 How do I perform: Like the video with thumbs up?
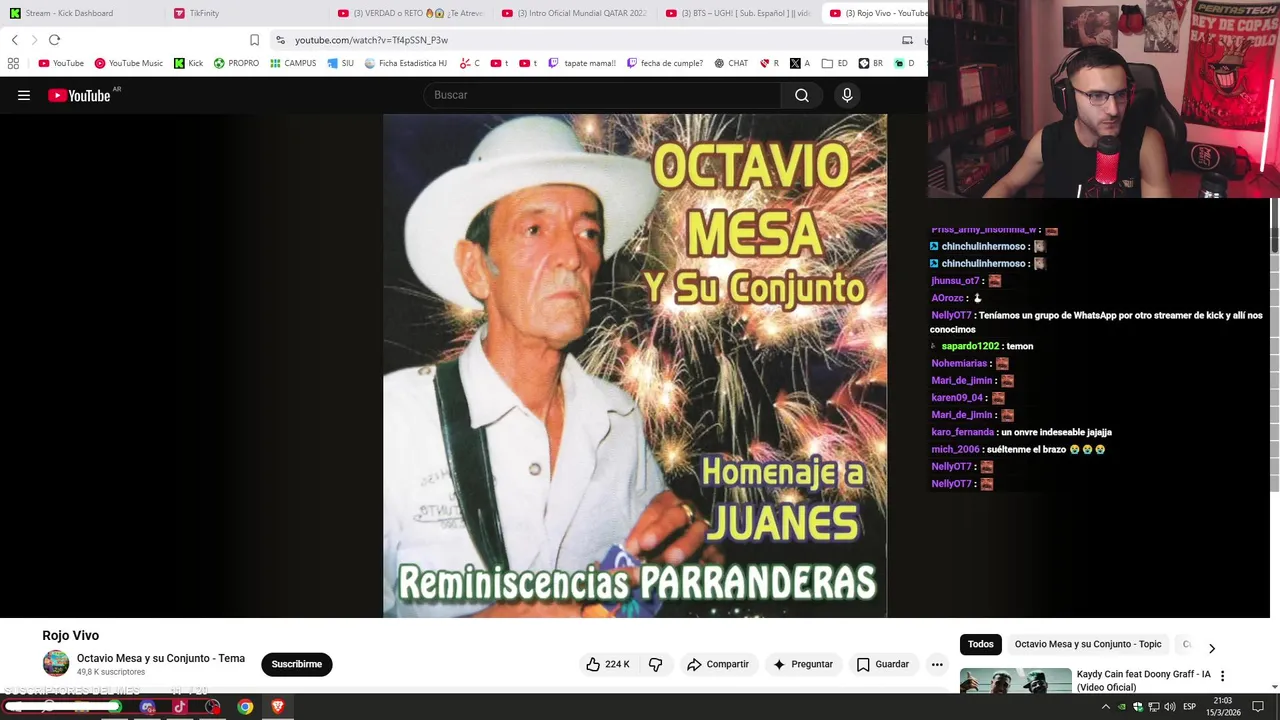tap(608, 664)
